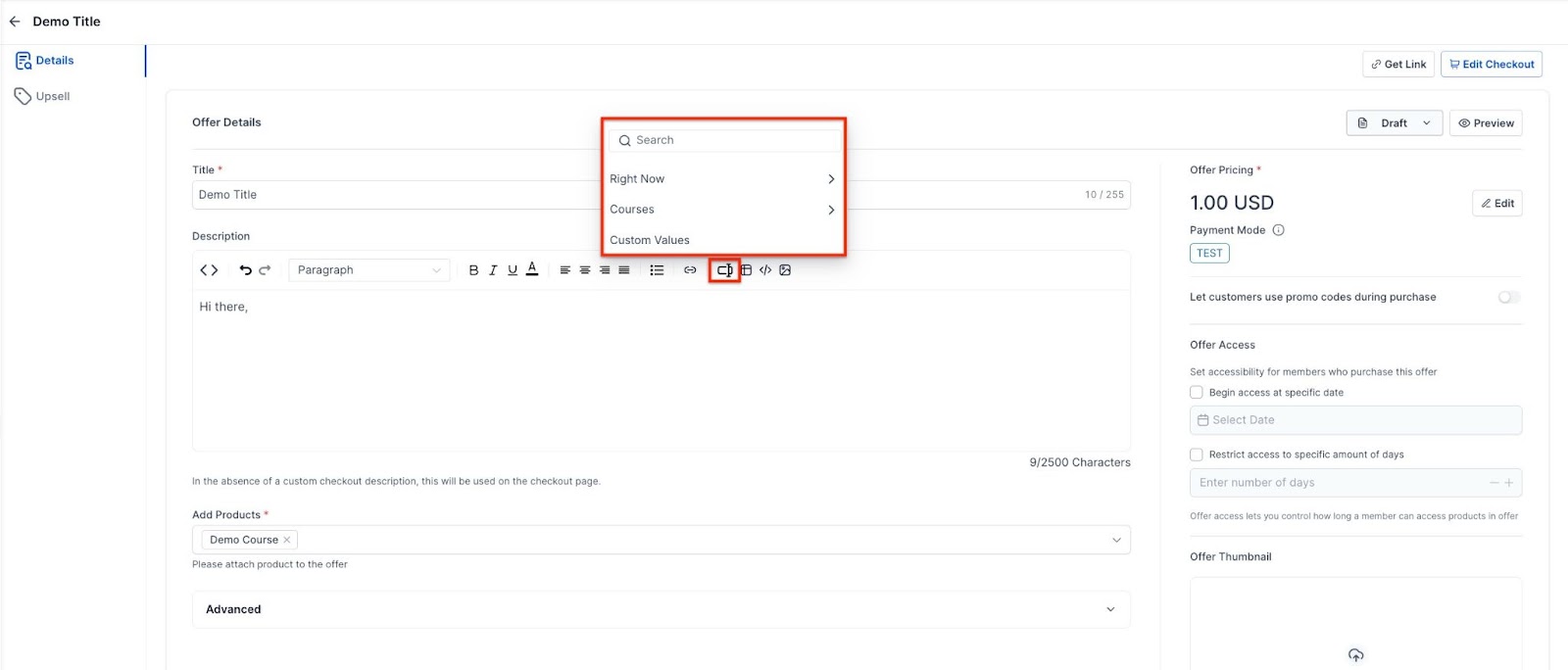This screenshot has height=670, width=1568.
Task: Open the Draft status dropdown
Action: pos(1394,123)
